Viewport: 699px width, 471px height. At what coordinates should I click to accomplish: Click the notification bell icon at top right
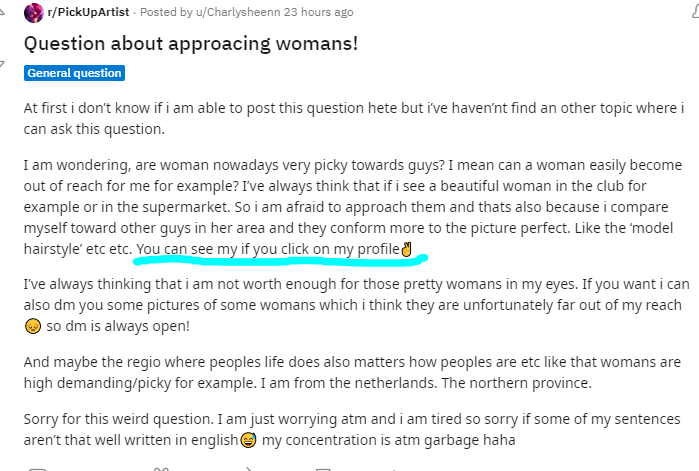coord(695,12)
